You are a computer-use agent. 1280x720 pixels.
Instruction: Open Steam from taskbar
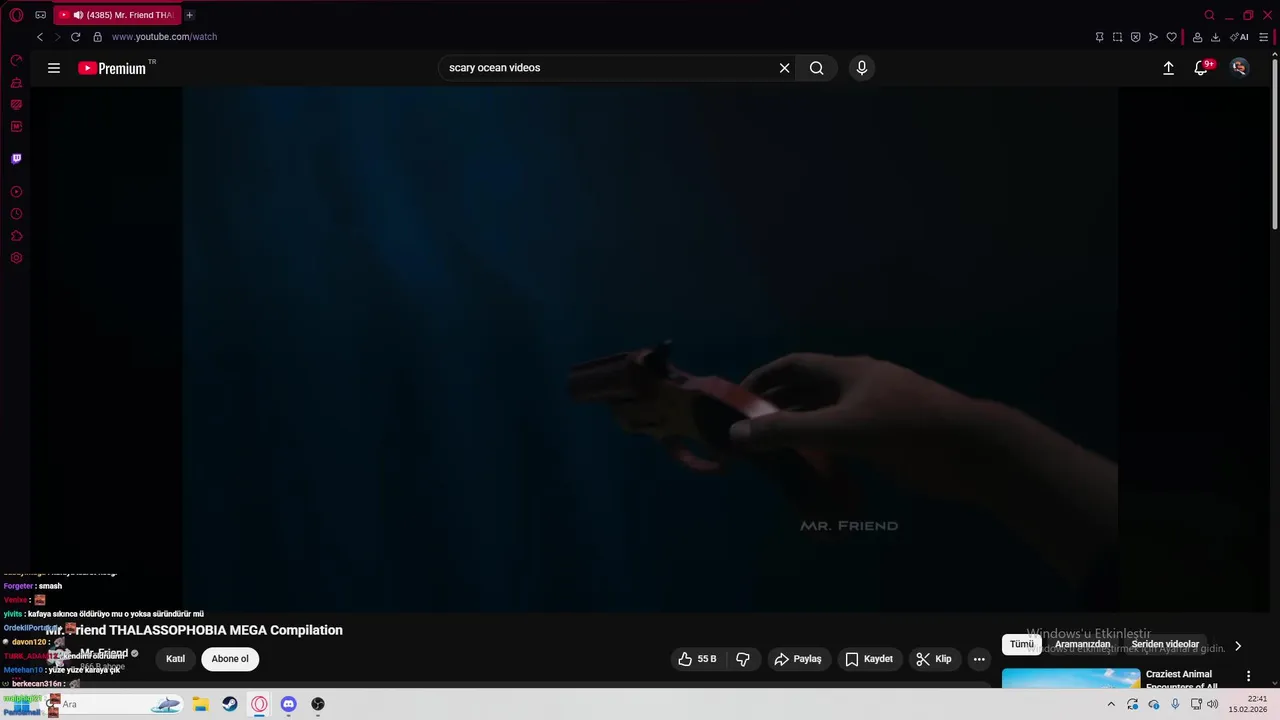tap(230, 704)
